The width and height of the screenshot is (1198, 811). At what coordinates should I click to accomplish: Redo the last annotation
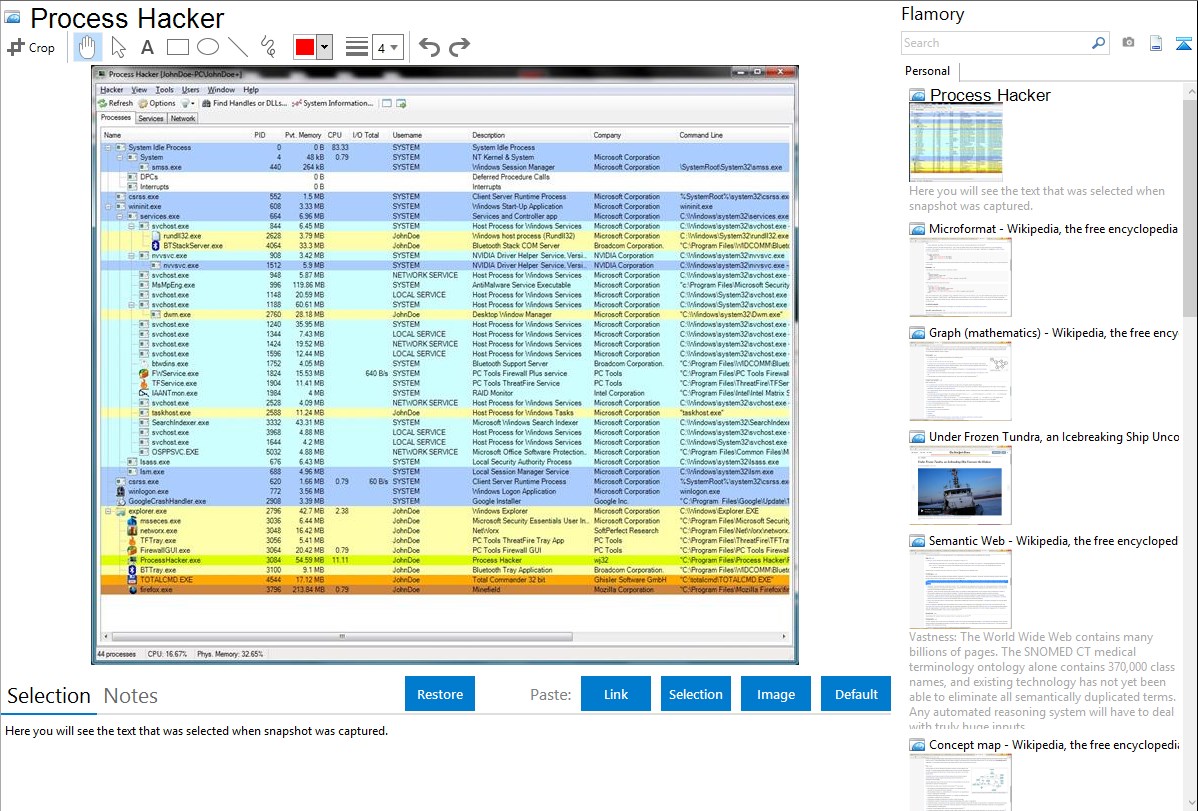[x=459, y=47]
